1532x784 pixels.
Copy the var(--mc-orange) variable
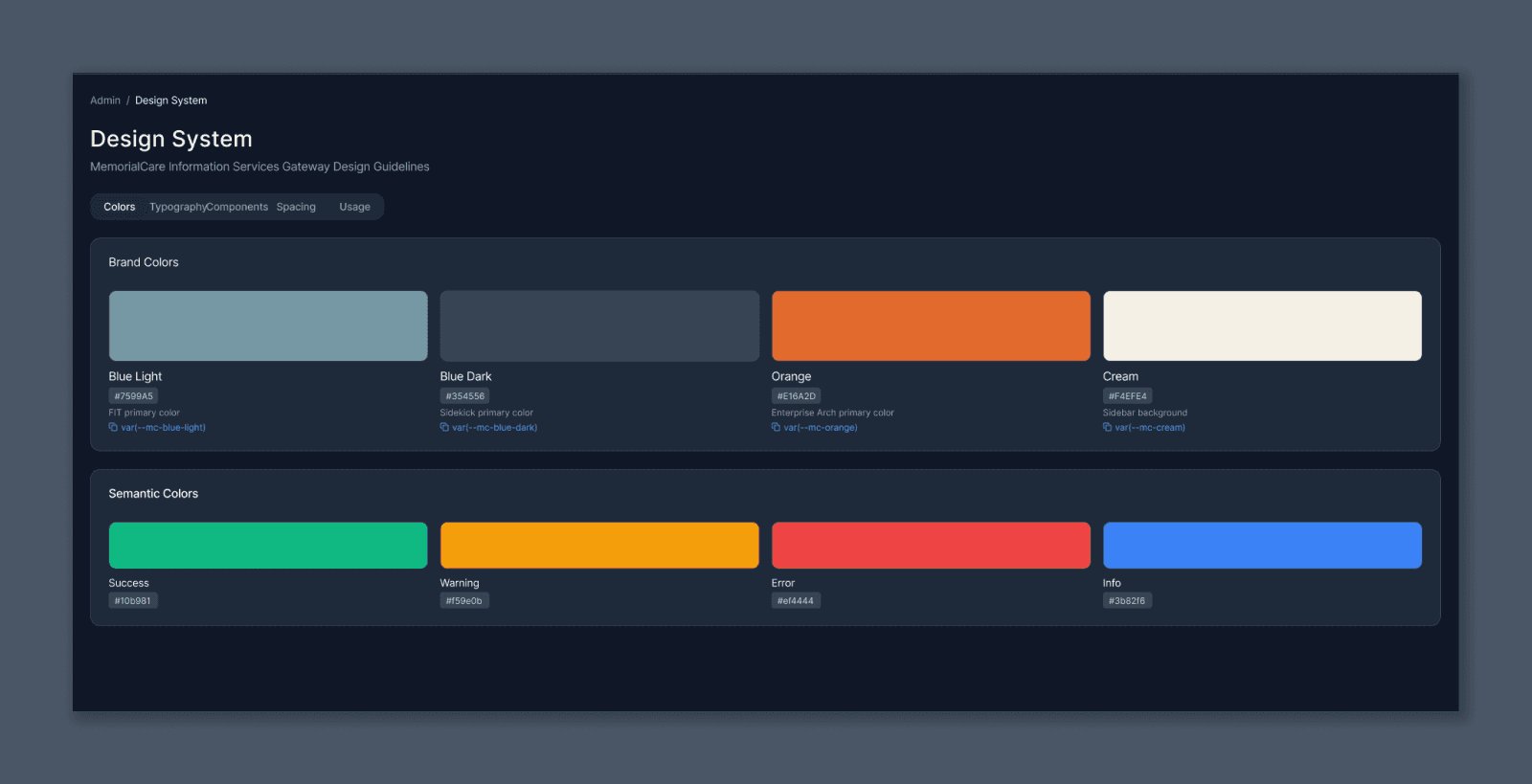click(821, 428)
